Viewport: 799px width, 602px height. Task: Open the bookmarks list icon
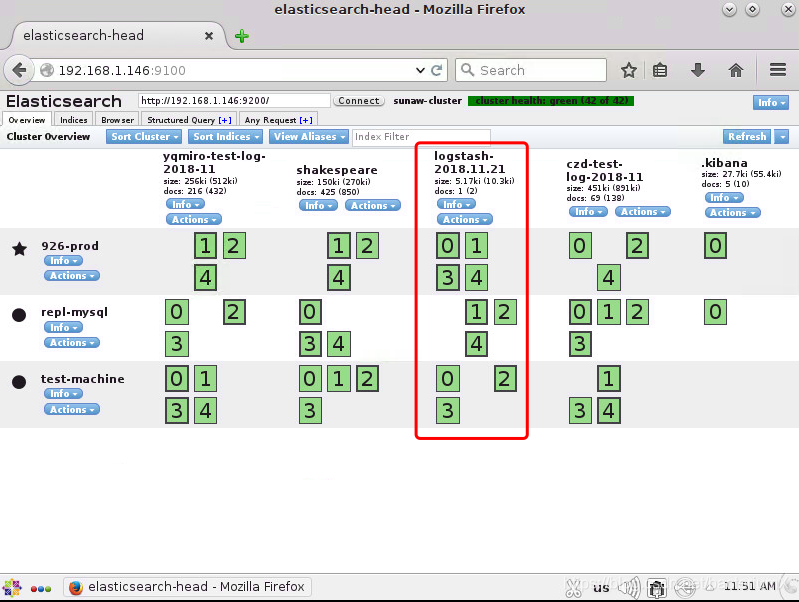(x=660, y=70)
